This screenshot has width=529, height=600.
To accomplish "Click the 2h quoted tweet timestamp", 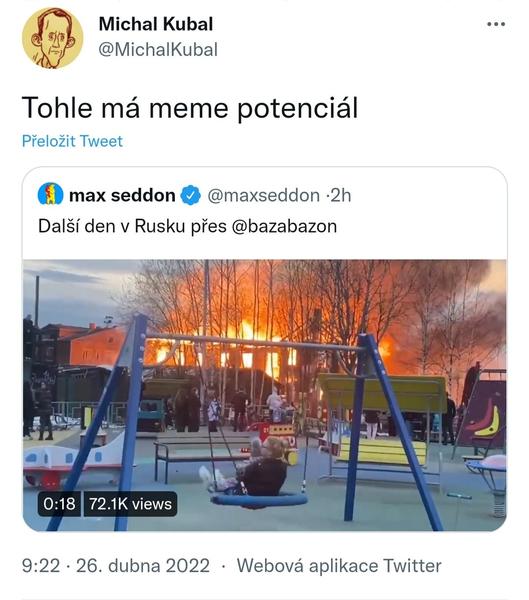I will pyautogui.click(x=341, y=196).
